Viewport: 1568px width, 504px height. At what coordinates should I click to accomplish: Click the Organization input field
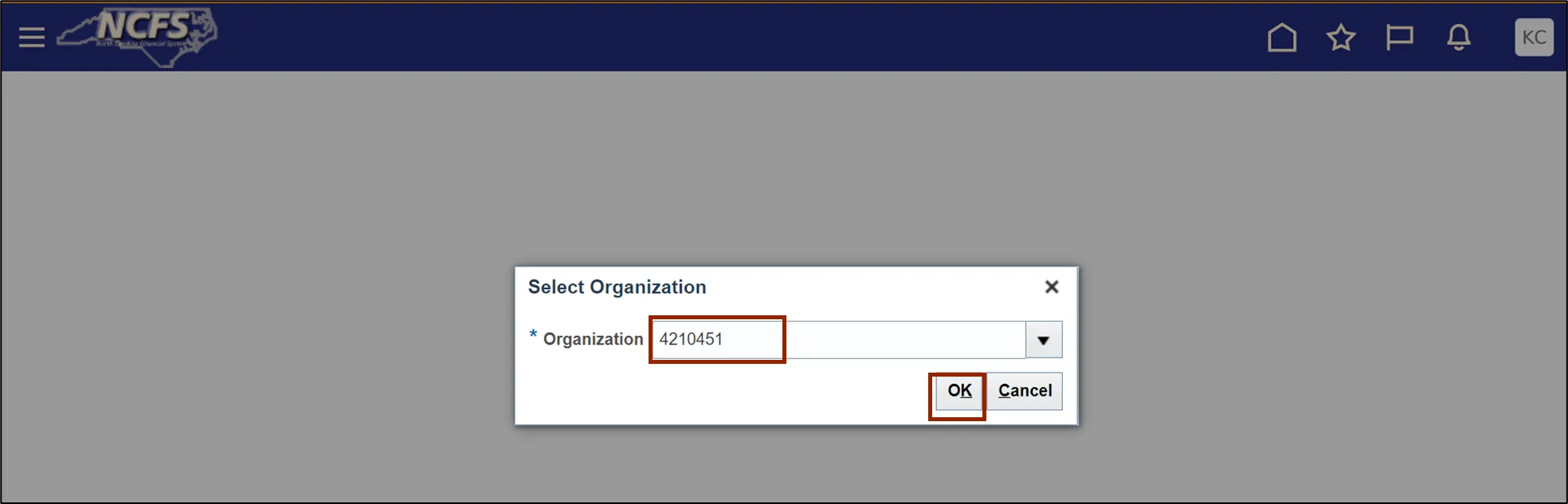point(839,340)
